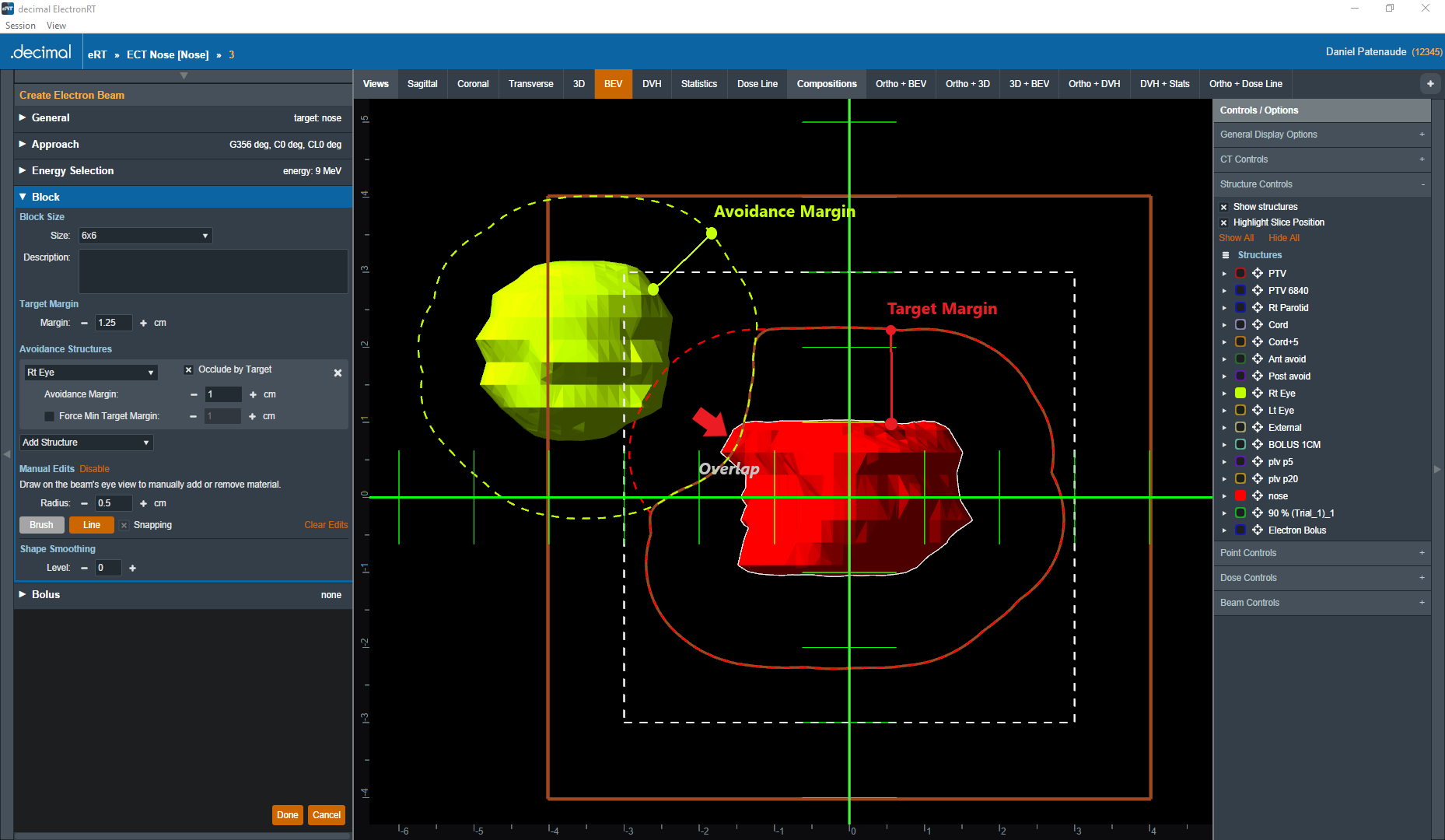
Task: Click the crosshair icon next to Rt Eye
Action: point(1257,394)
